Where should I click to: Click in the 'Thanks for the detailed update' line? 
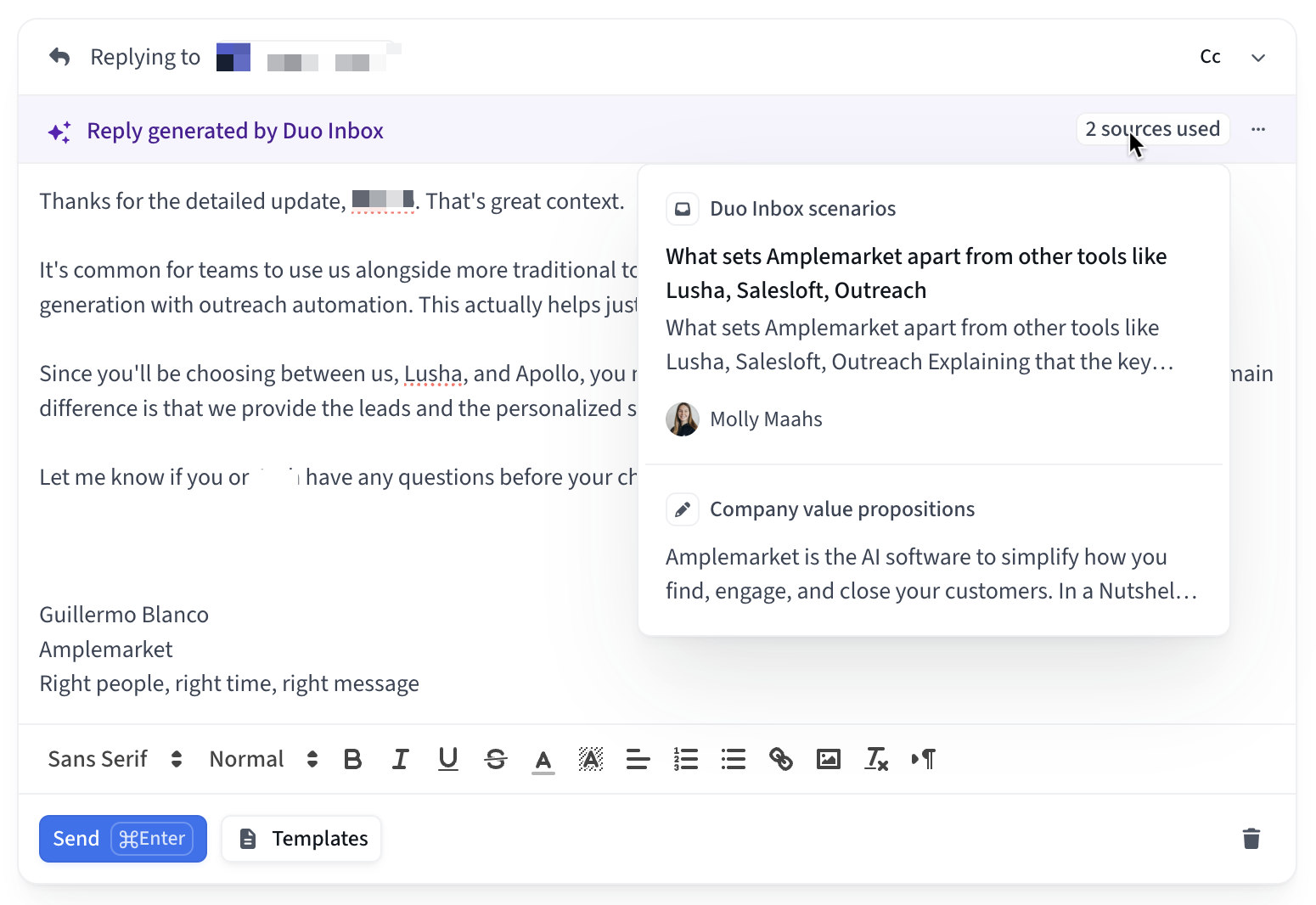332,201
